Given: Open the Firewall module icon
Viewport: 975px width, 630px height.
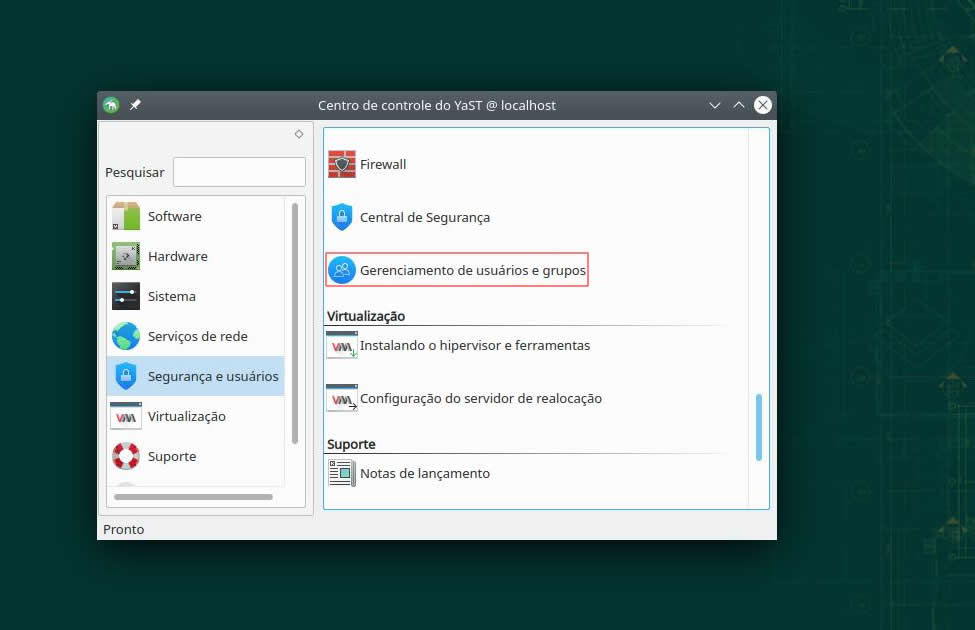Looking at the screenshot, I should [342, 164].
